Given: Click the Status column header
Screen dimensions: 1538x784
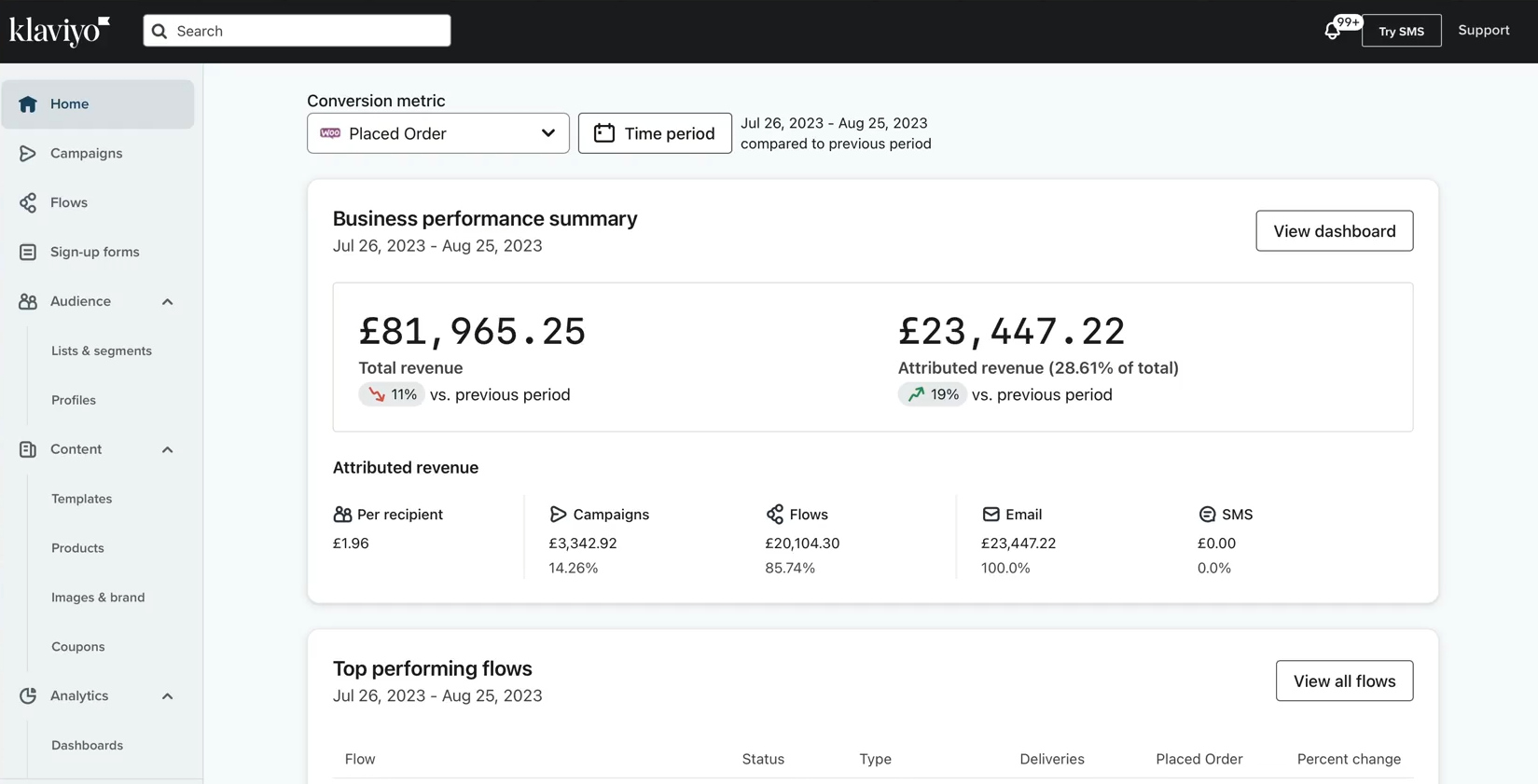Looking at the screenshot, I should coord(763,759).
